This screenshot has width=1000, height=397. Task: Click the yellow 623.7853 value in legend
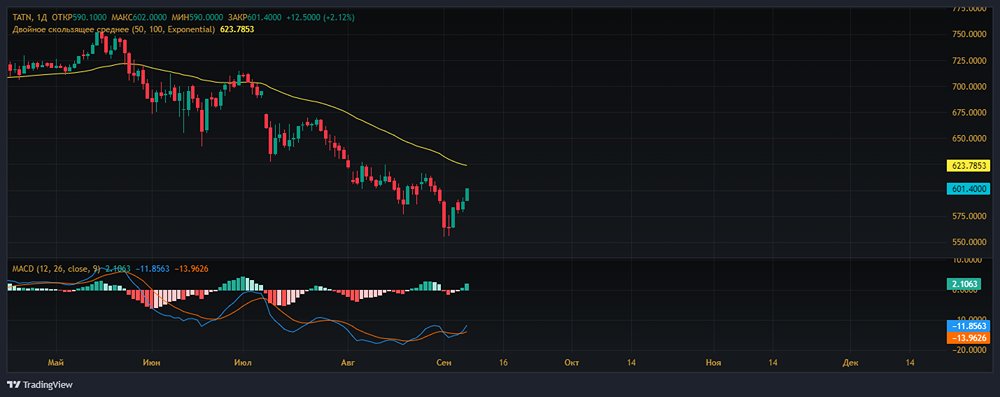coord(237,29)
